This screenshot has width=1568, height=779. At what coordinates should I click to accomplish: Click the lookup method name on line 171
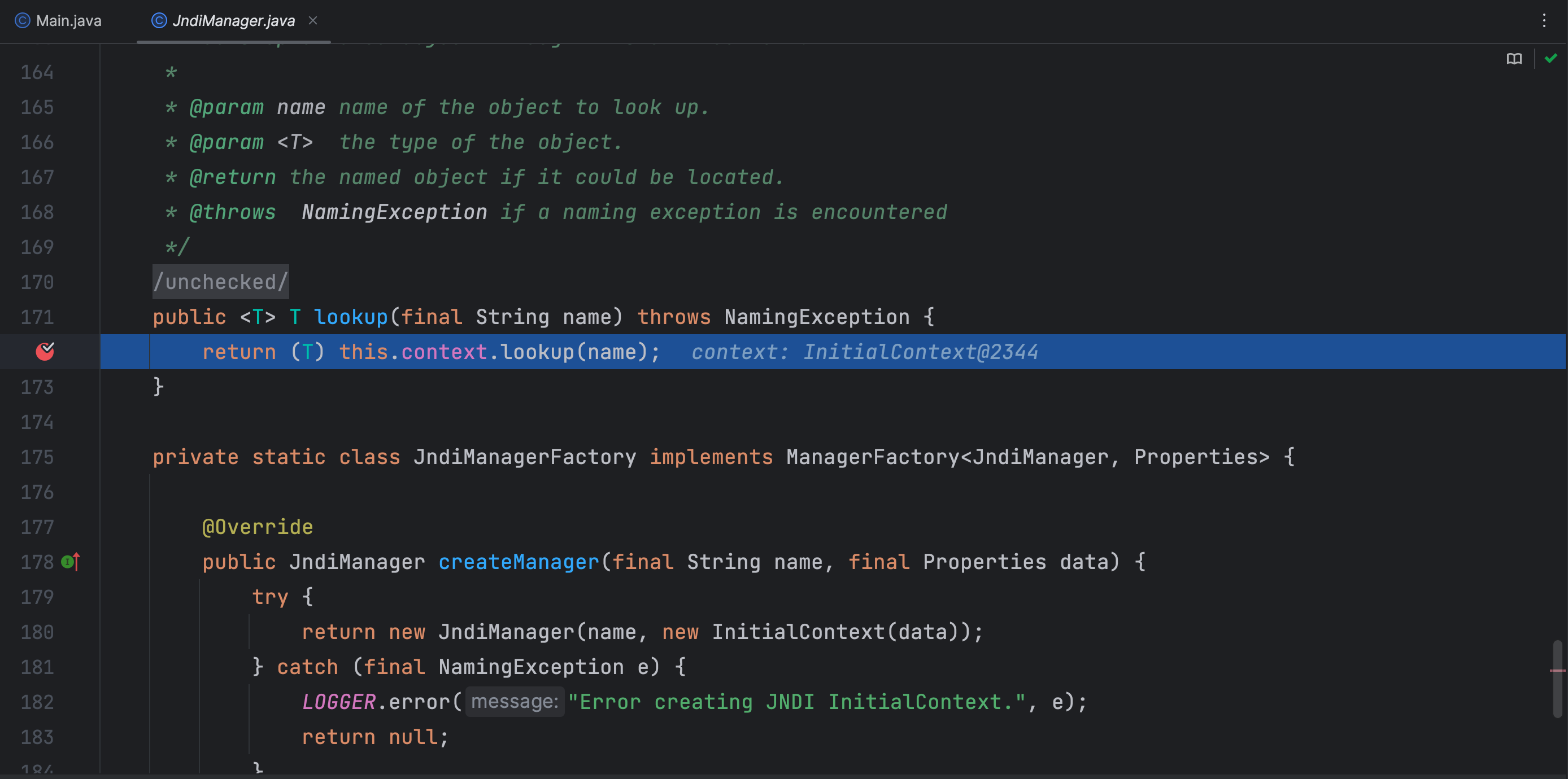[x=351, y=317]
